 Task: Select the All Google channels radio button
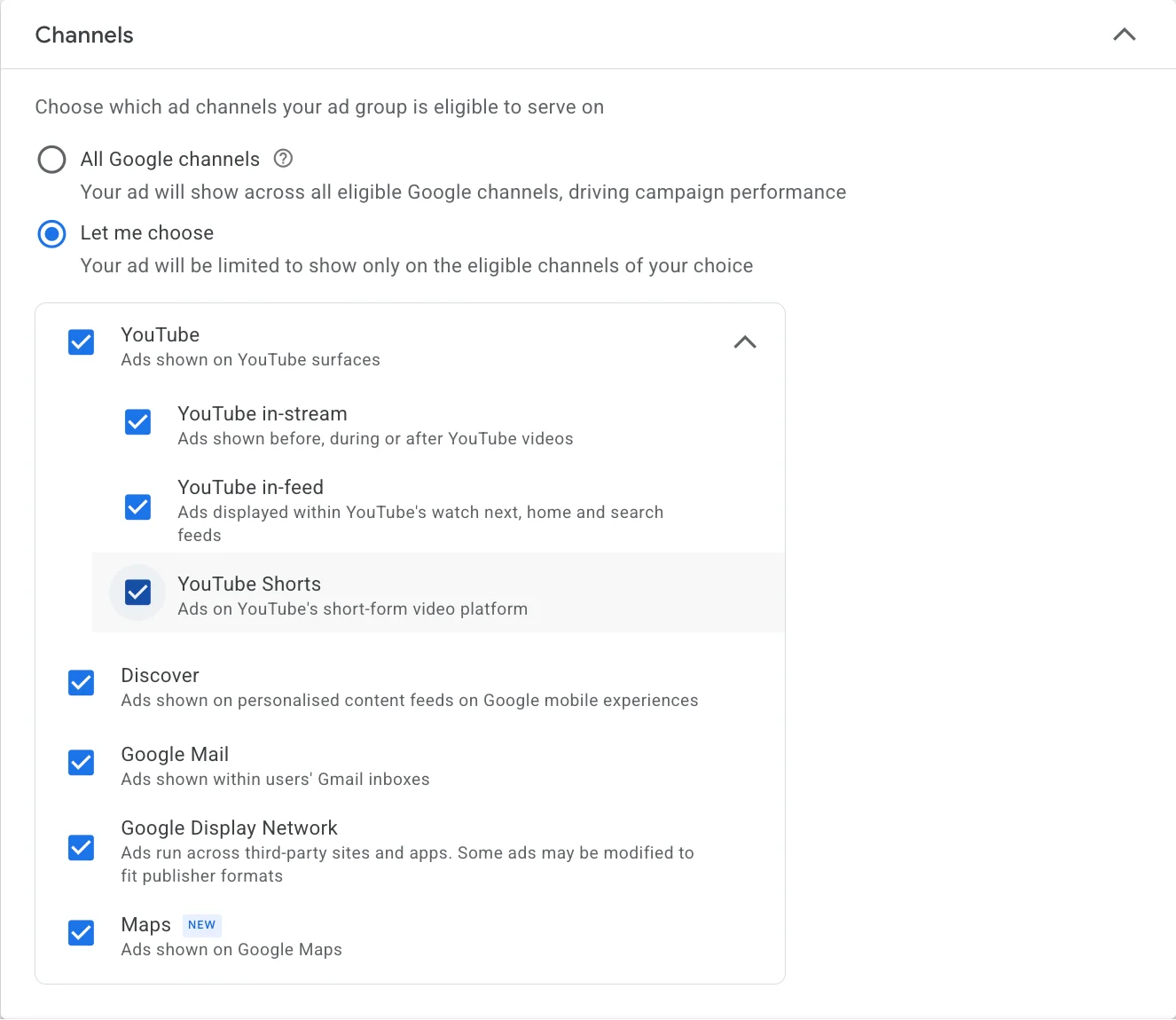click(x=51, y=160)
